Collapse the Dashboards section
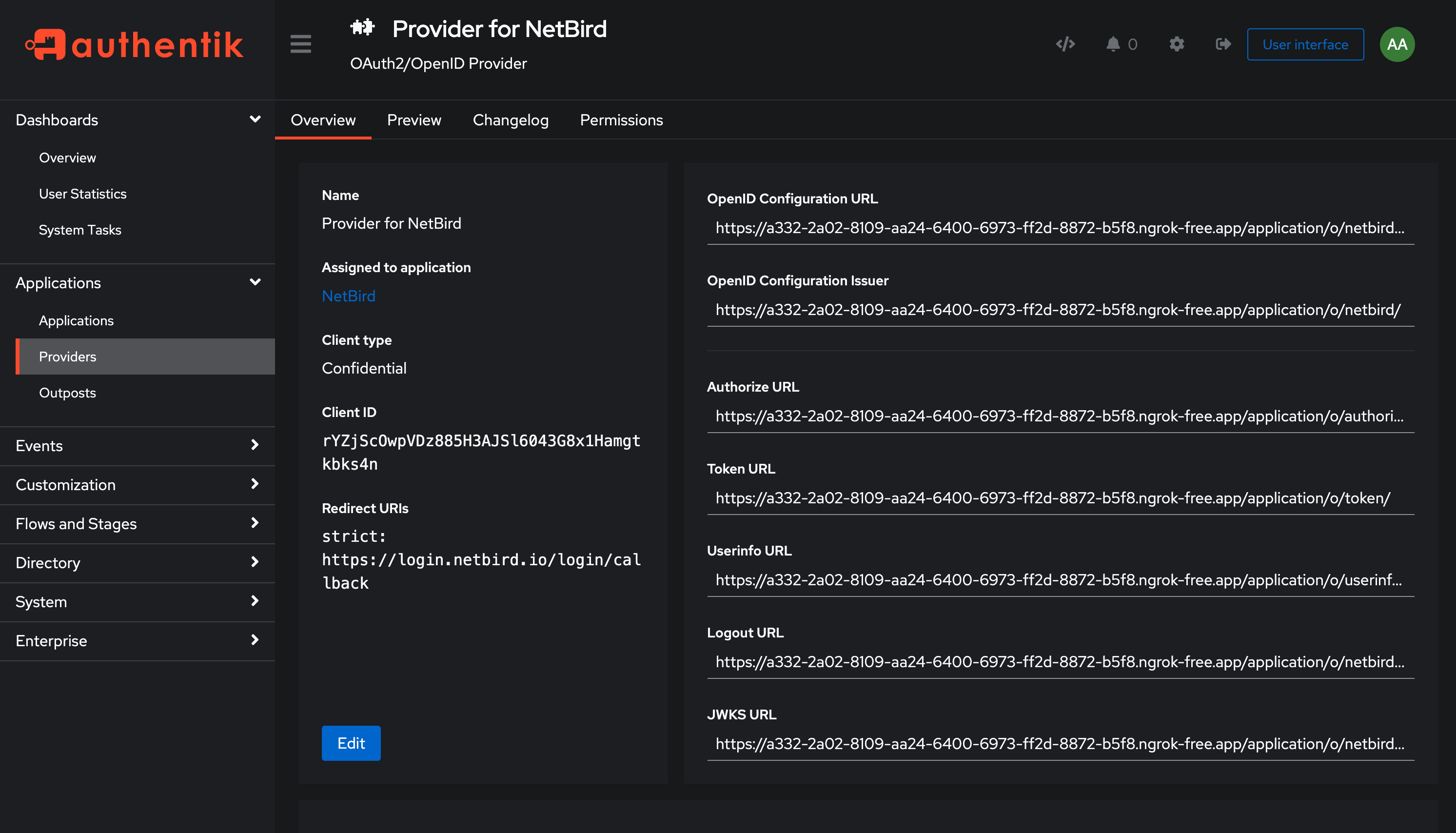The height and width of the screenshot is (833, 1456). pos(255,119)
